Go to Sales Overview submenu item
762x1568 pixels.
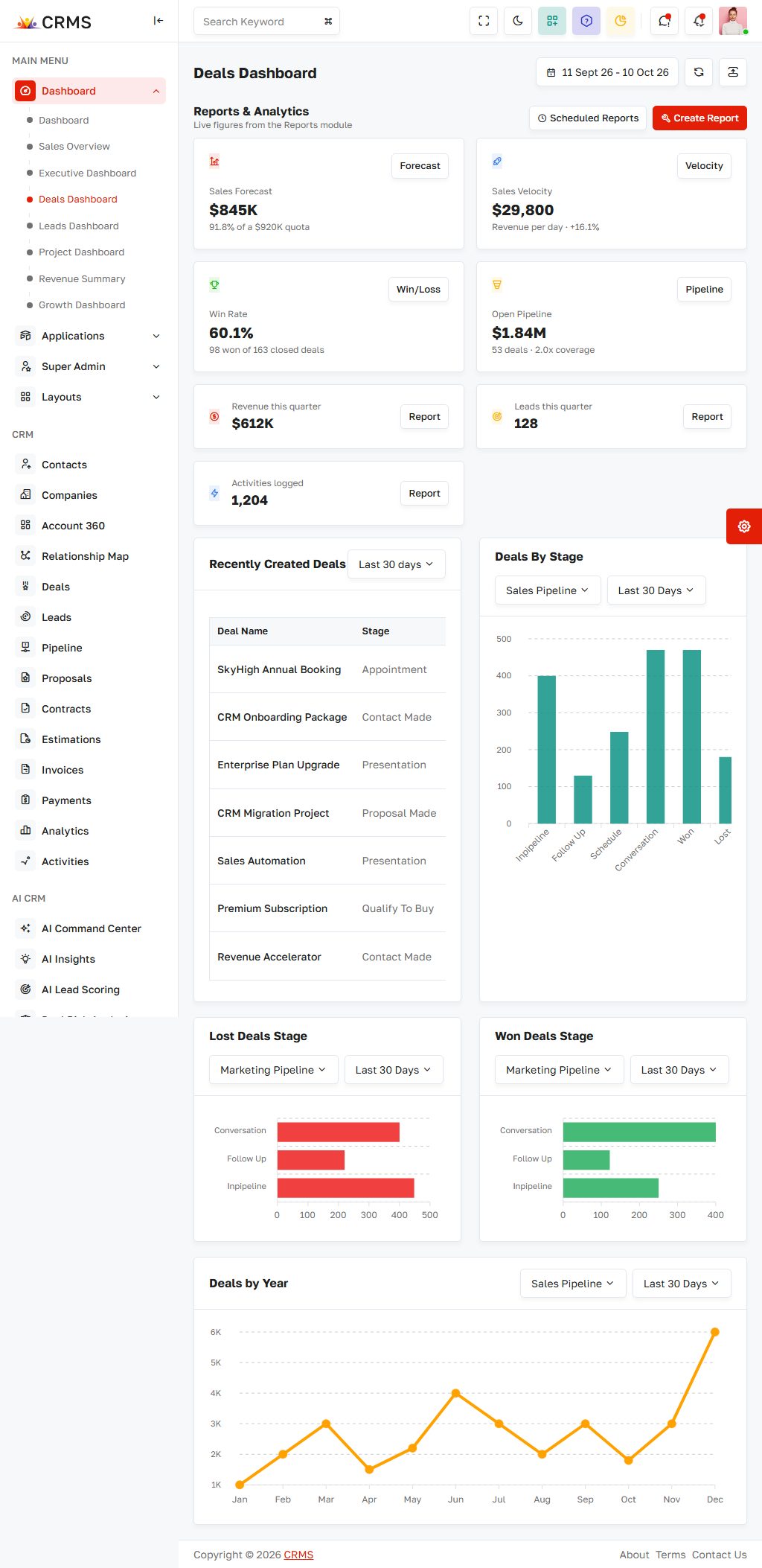click(x=74, y=147)
